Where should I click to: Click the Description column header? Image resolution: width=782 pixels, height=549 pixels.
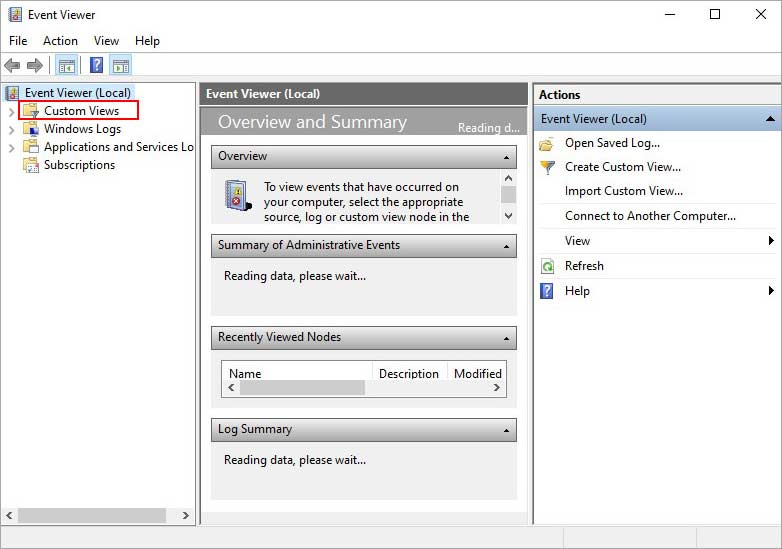[x=409, y=372]
